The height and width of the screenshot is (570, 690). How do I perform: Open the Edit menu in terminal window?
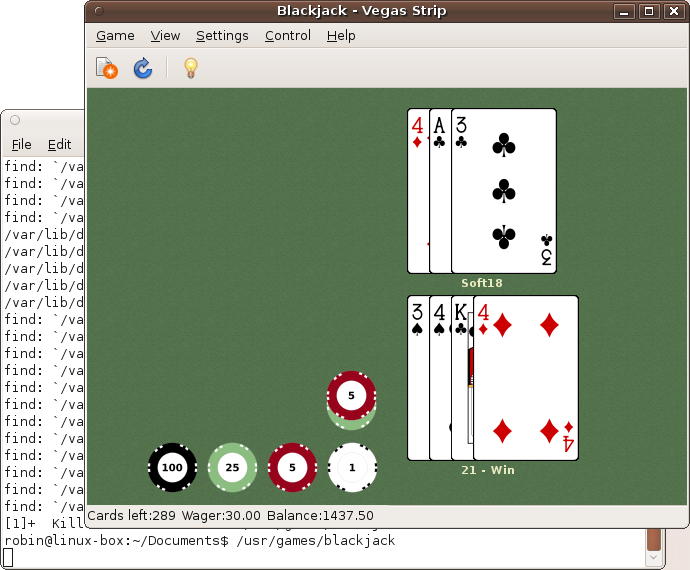[x=59, y=144]
